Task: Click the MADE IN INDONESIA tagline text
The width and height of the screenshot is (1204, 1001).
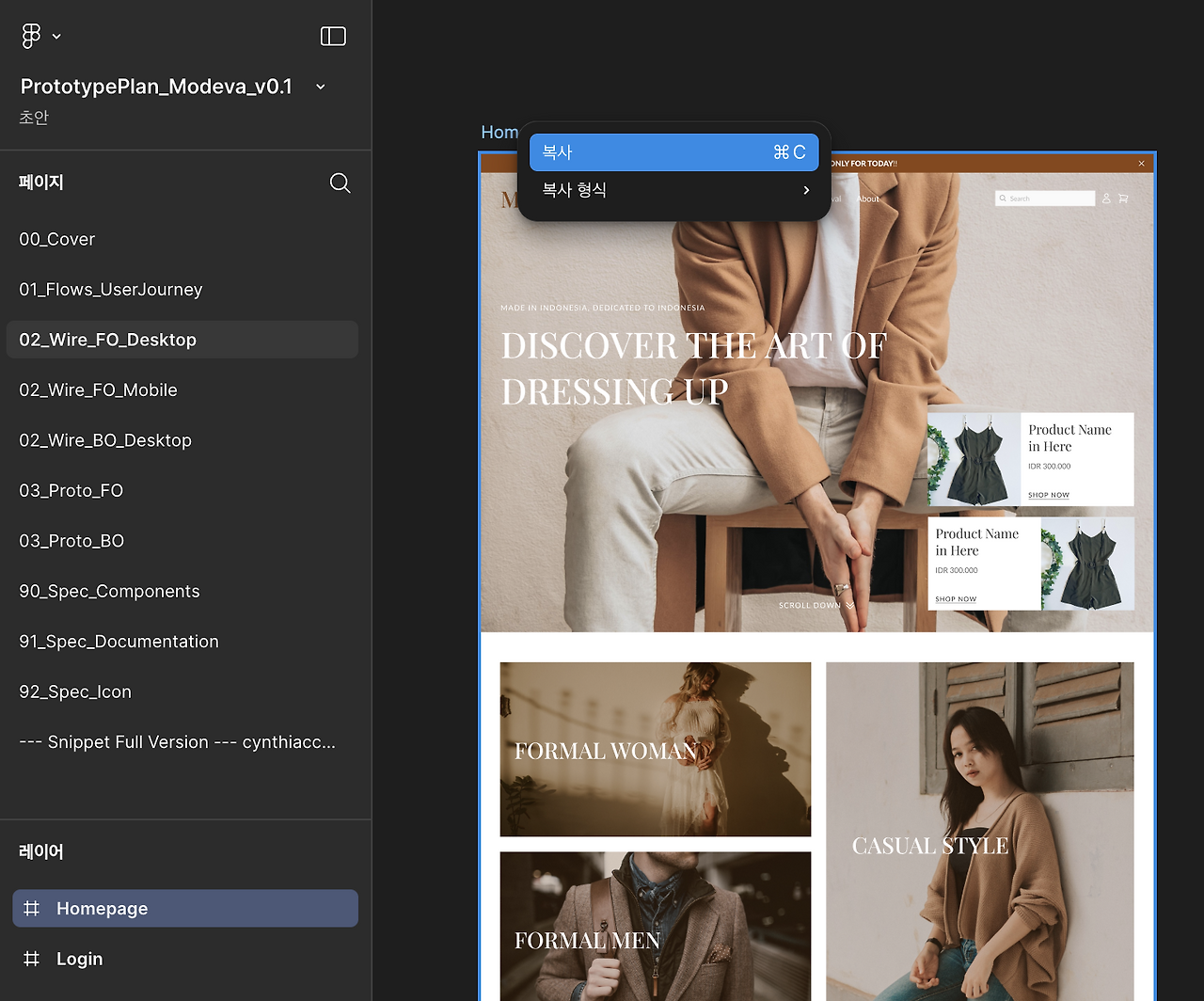Action: click(x=603, y=308)
